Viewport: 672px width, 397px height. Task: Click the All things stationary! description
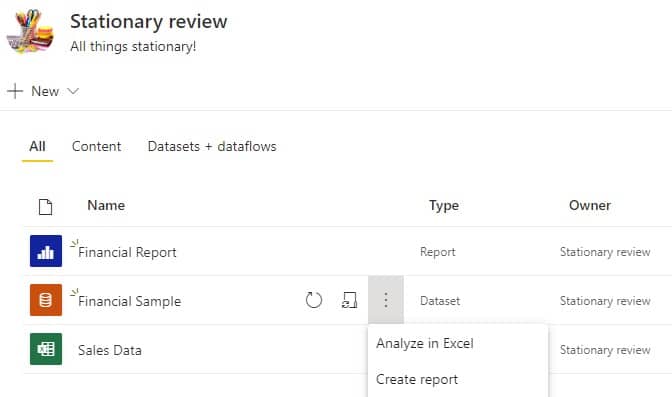point(133,46)
